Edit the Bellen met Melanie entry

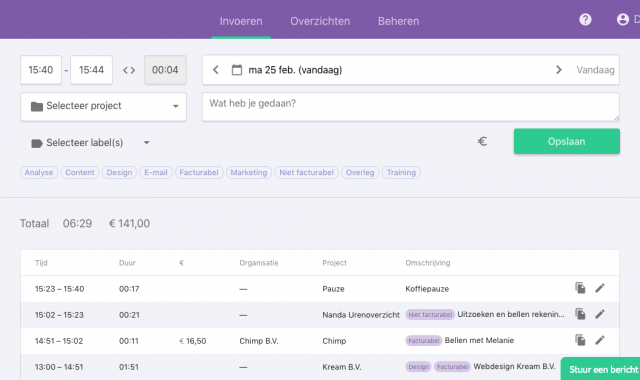click(600, 340)
